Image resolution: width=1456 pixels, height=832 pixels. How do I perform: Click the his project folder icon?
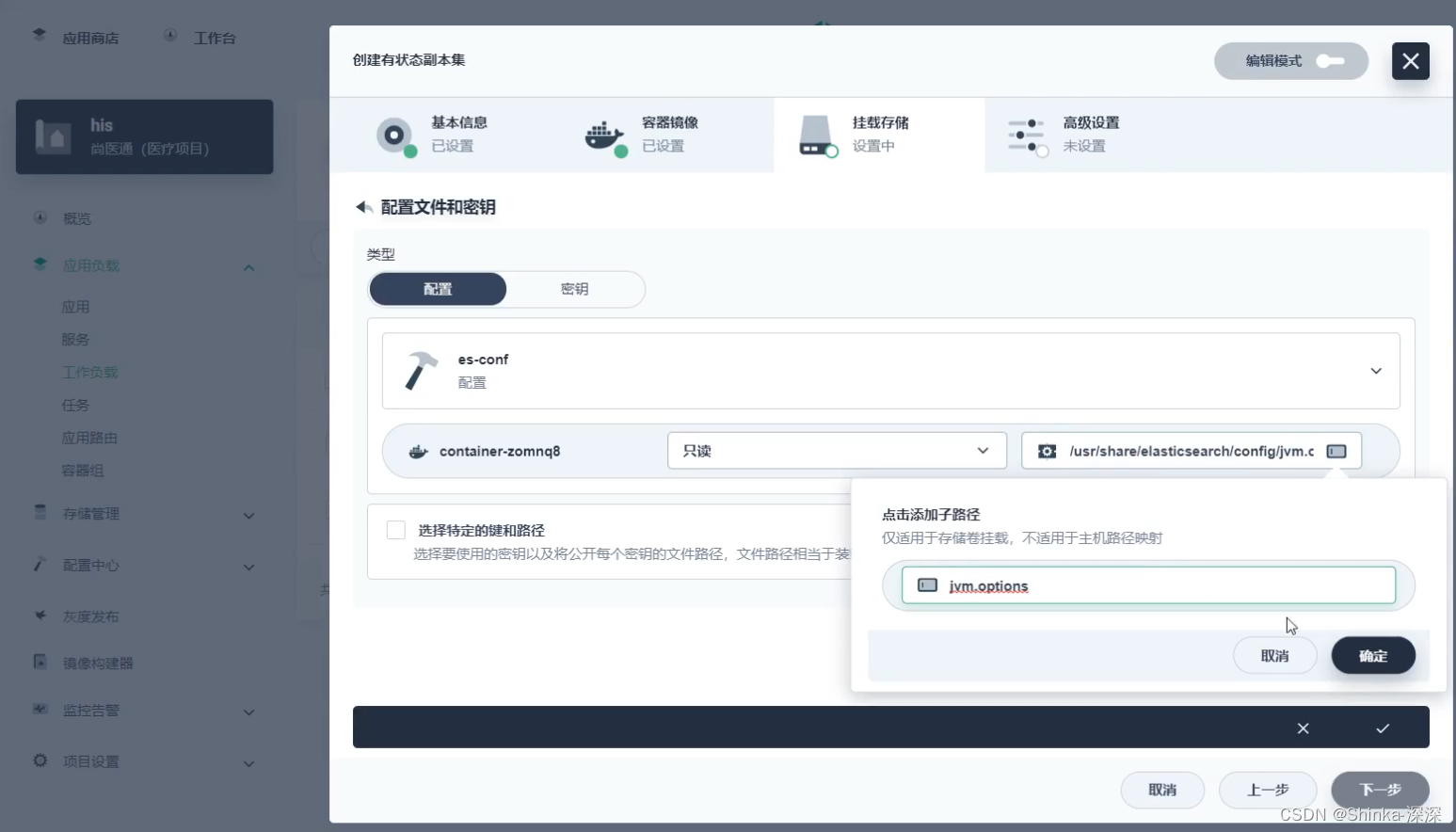(x=54, y=136)
